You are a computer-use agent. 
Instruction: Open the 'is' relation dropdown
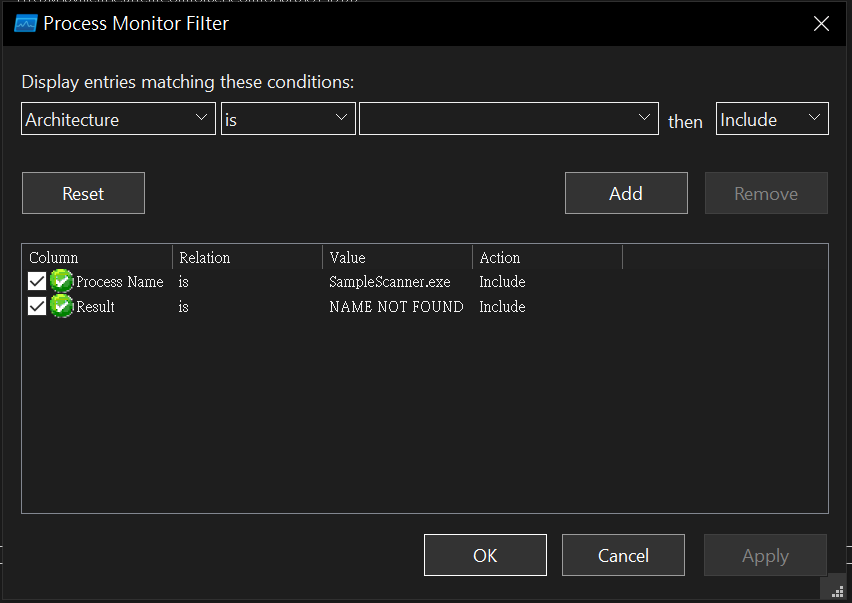tap(288, 118)
